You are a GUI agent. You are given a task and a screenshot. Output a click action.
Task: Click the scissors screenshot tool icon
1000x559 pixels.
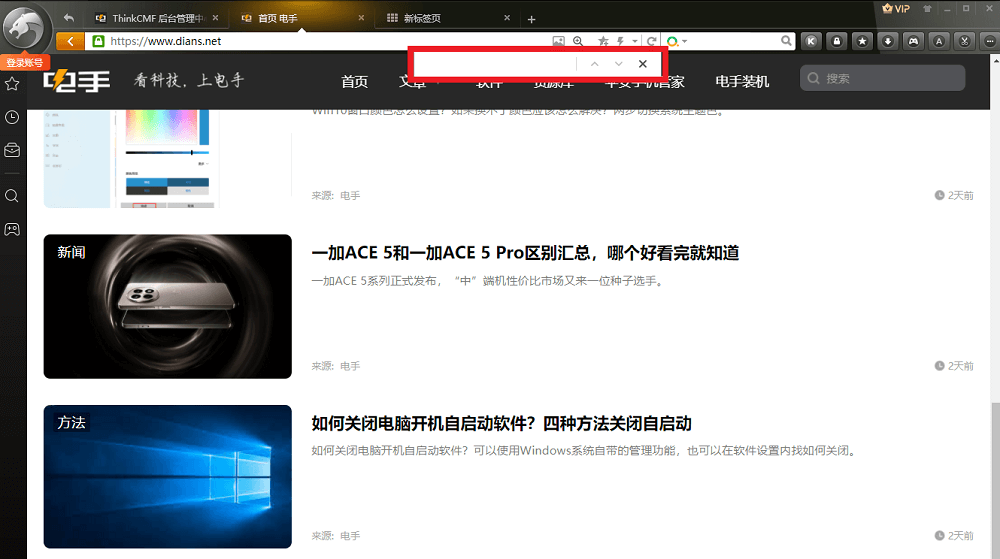click(963, 41)
